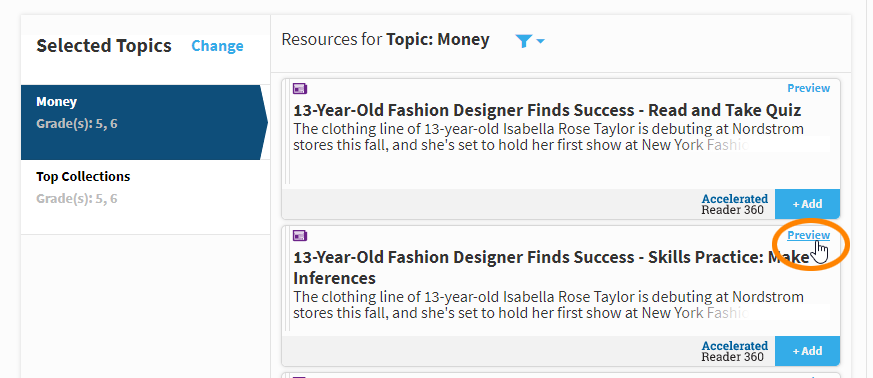Open the title '13-Year-Old Fashion Designer Finds Success - Read and Take Quiz'

pos(547,110)
